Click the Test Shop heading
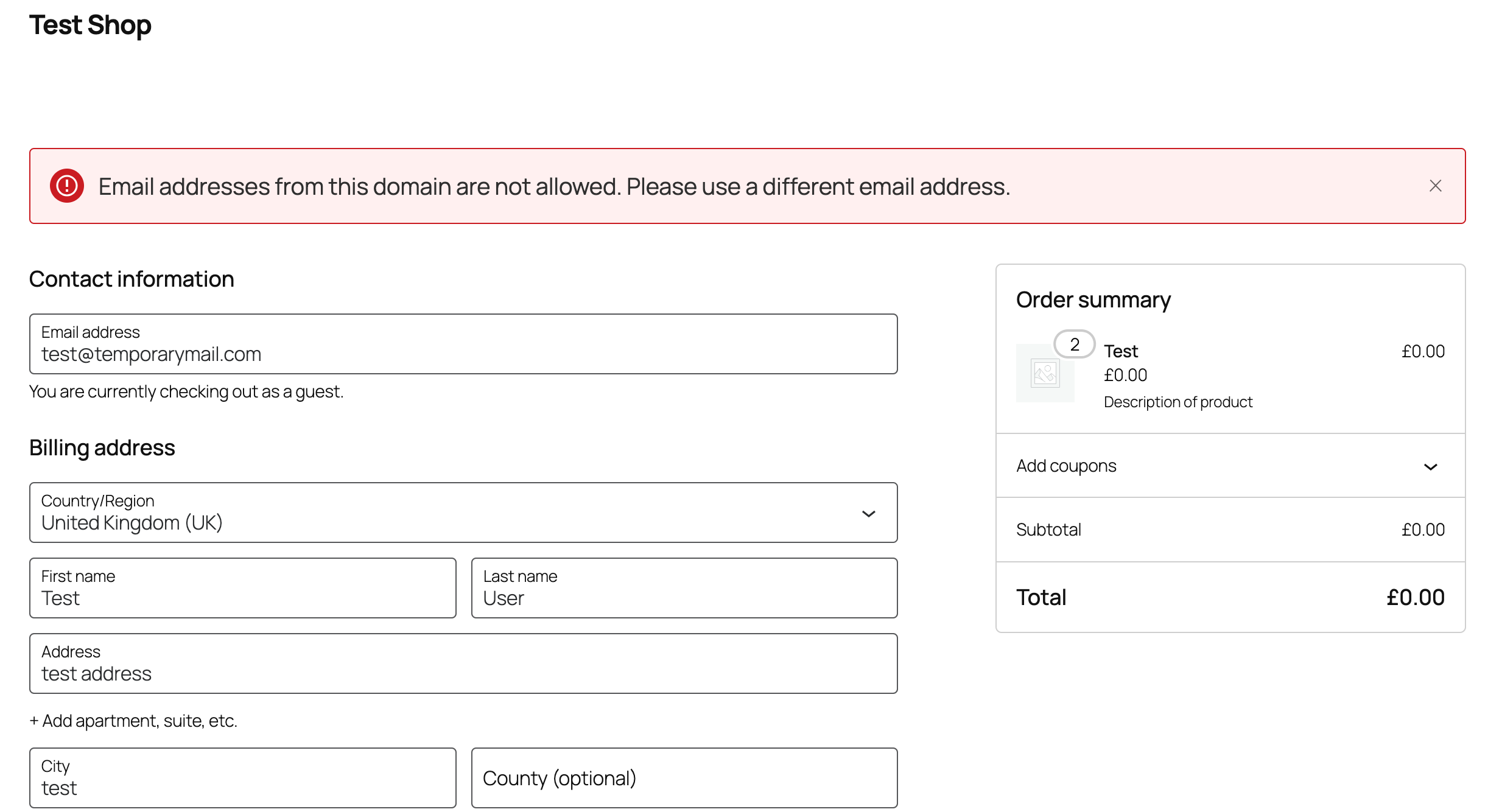The height and width of the screenshot is (812, 1488). tap(90, 25)
